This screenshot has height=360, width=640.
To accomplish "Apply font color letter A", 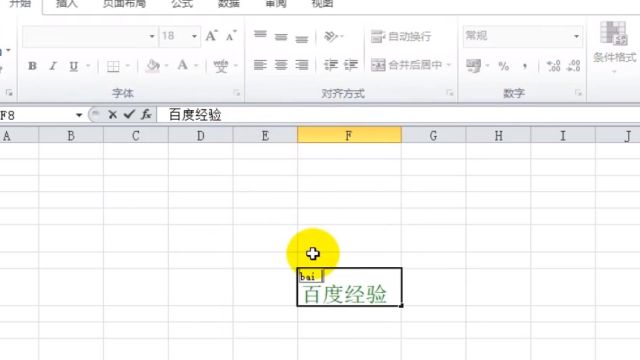I will [182, 65].
